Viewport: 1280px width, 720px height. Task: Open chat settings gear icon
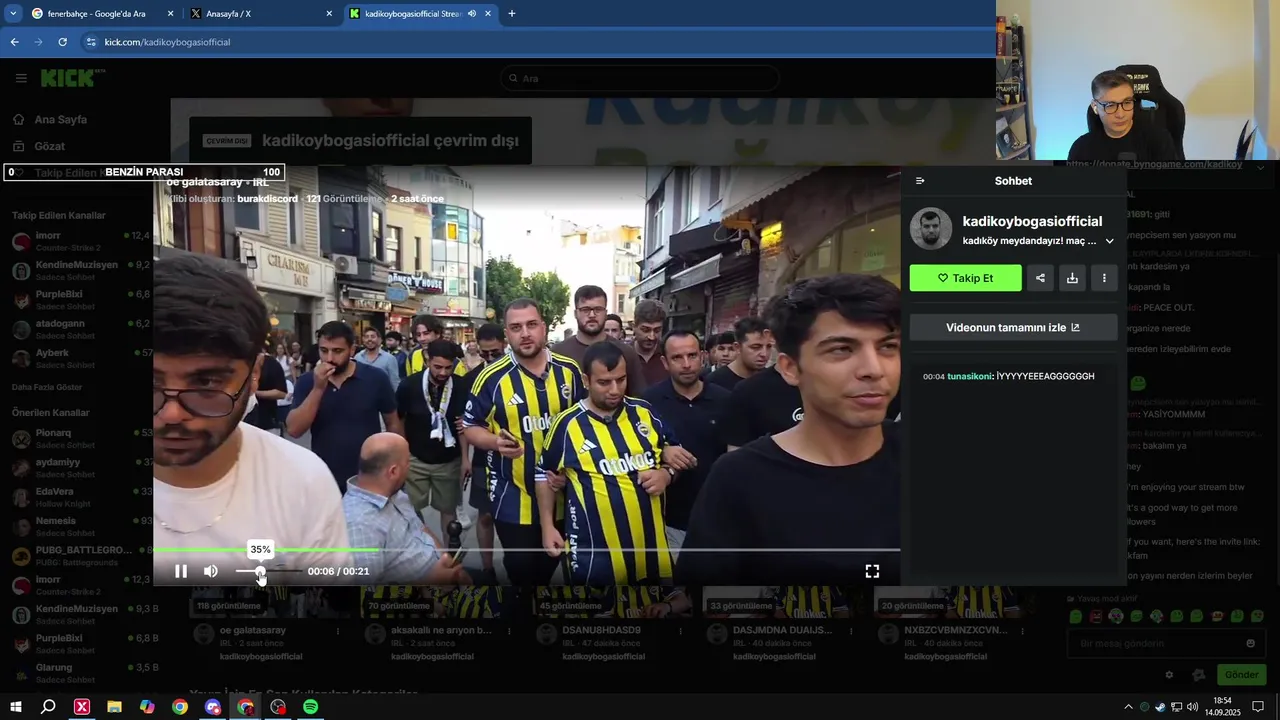point(1169,675)
